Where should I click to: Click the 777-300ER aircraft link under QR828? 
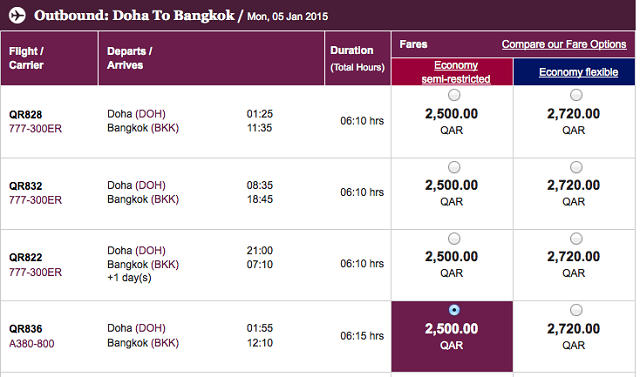click(x=36, y=129)
